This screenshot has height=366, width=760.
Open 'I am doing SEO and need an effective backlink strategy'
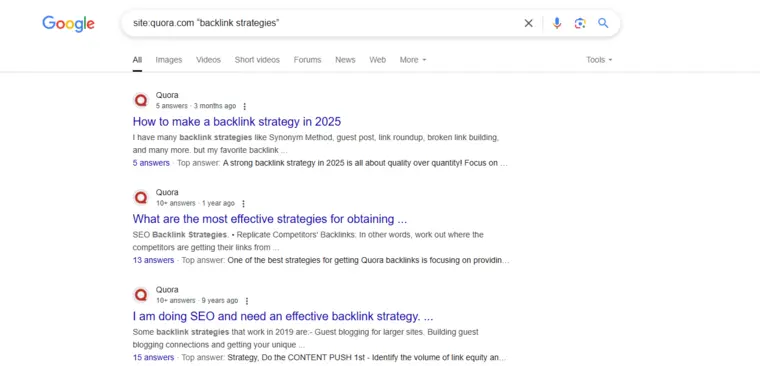[x=283, y=317]
